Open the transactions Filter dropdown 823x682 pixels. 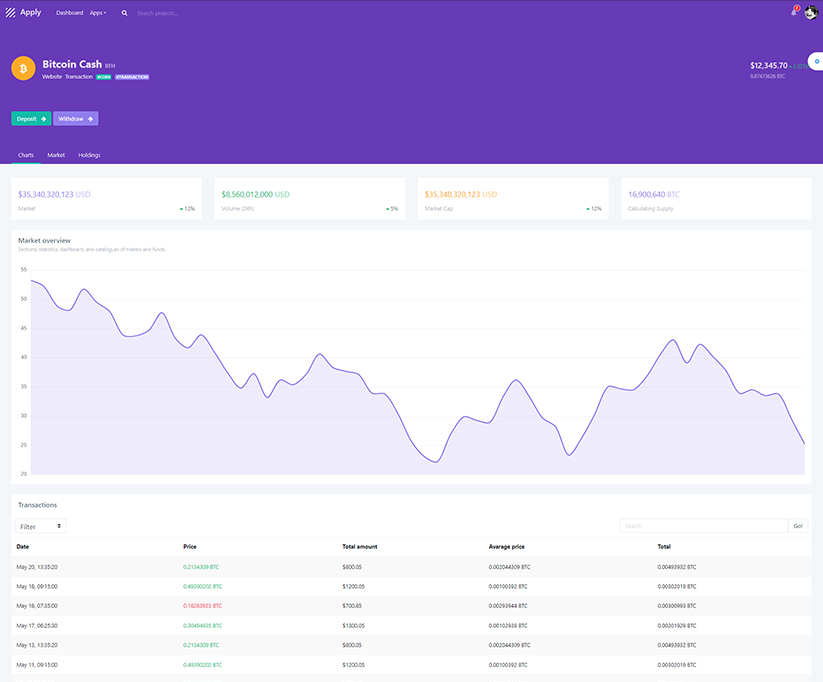click(41, 526)
